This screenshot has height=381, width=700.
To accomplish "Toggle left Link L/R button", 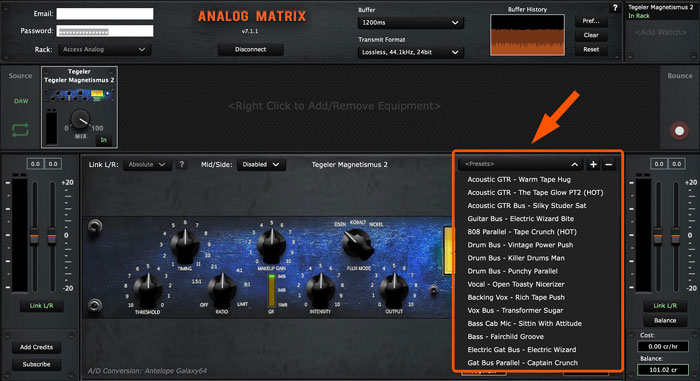I will tap(41, 306).
